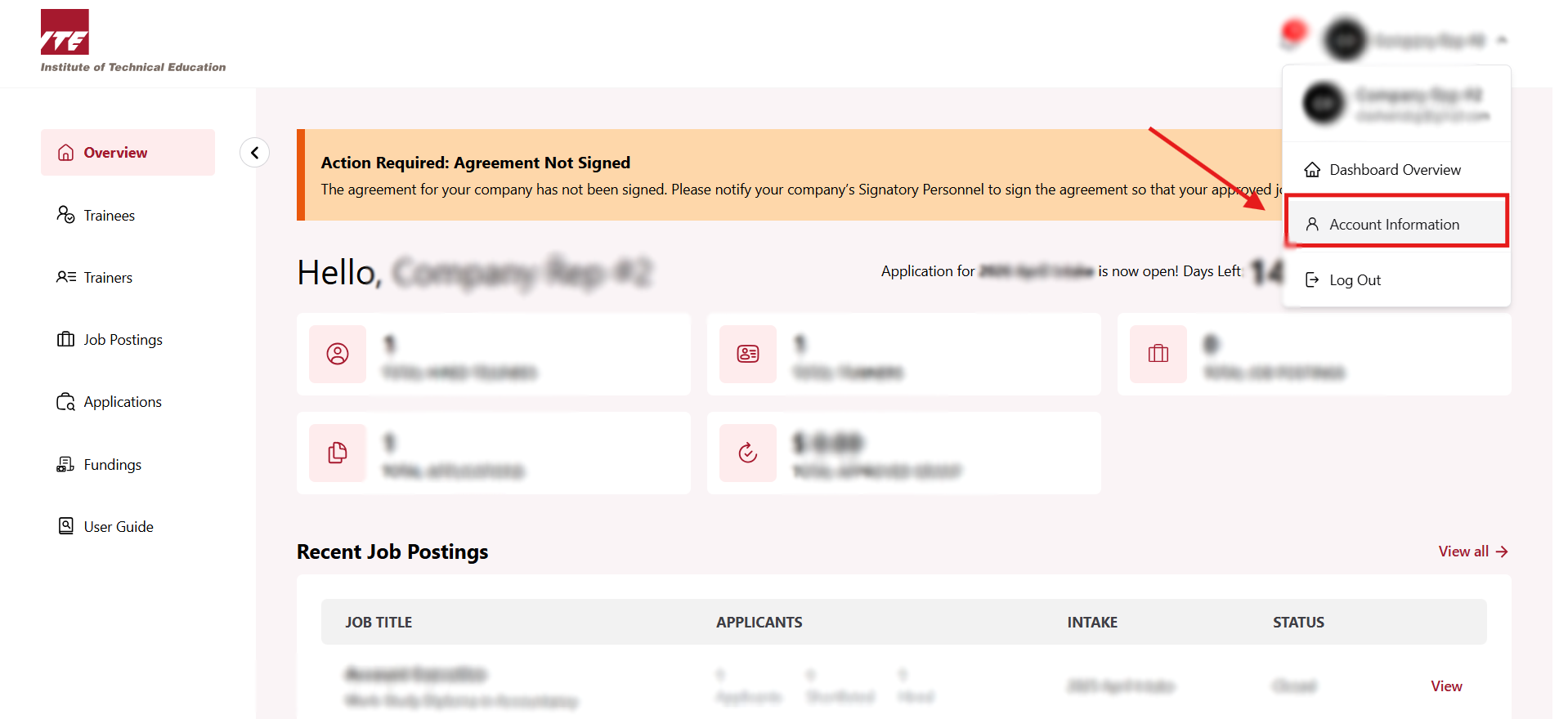Navigate to Job Postings in sidebar
1568x719 pixels.
[123, 340]
